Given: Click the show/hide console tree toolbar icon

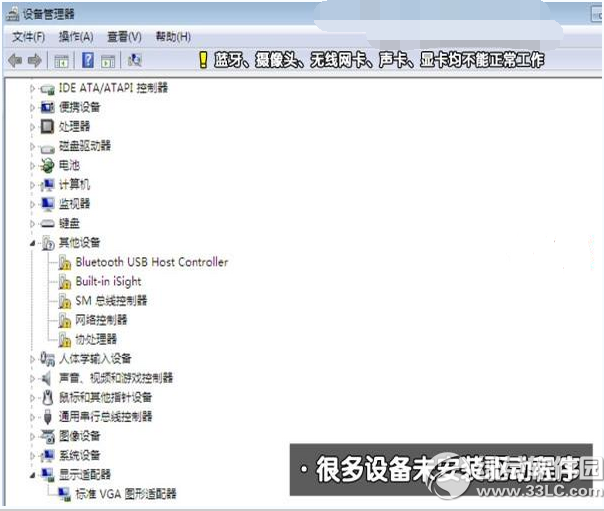Looking at the screenshot, I should 62,61.
